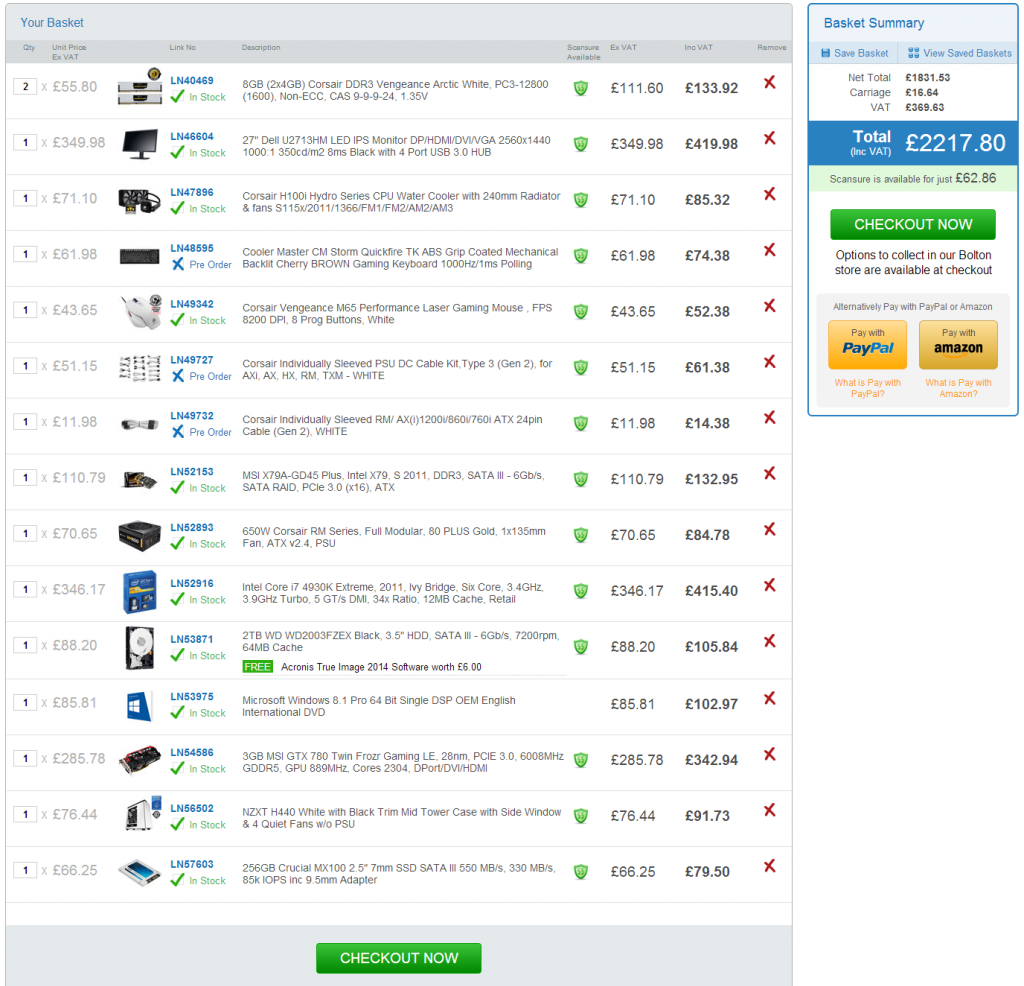Open product link LN52153
The image size is (1024, 986).
[191, 471]
